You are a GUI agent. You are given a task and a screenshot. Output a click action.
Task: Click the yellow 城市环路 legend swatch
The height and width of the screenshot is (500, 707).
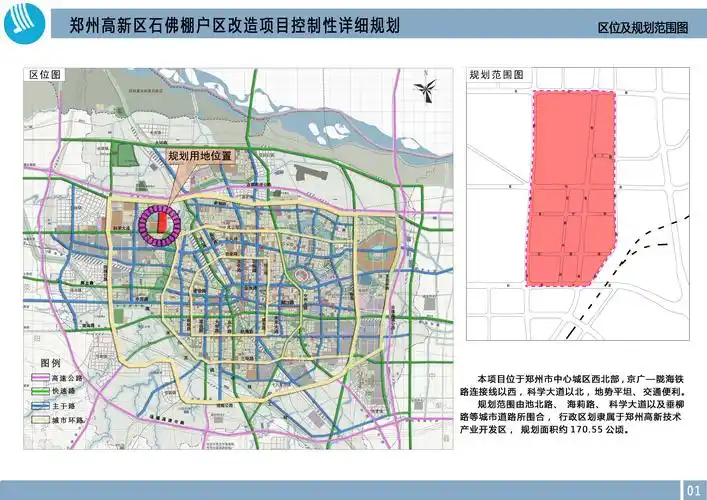click(x=40, y=420)
